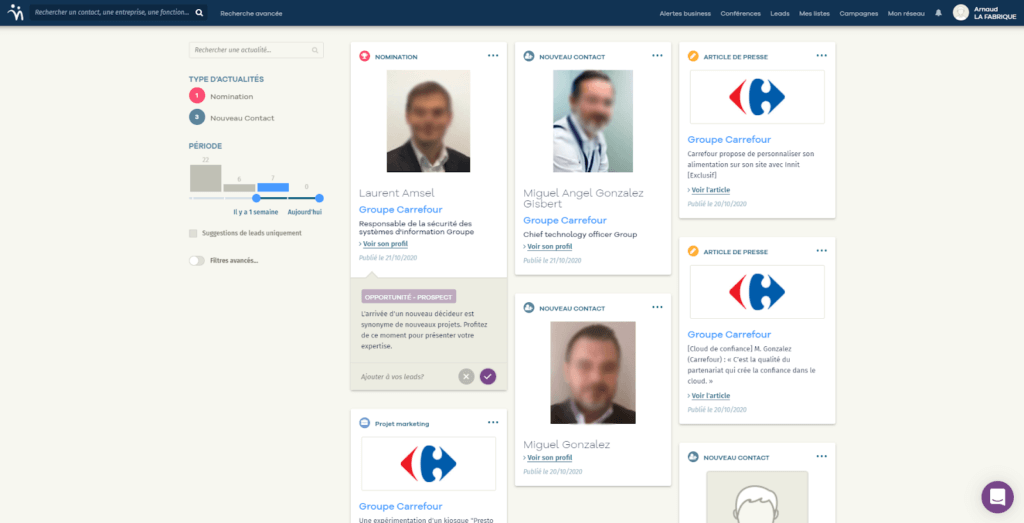Click 'Voir son profil' for Laurent Amsel
This screenshot has height=523, width=1024.
pos(382,244)
